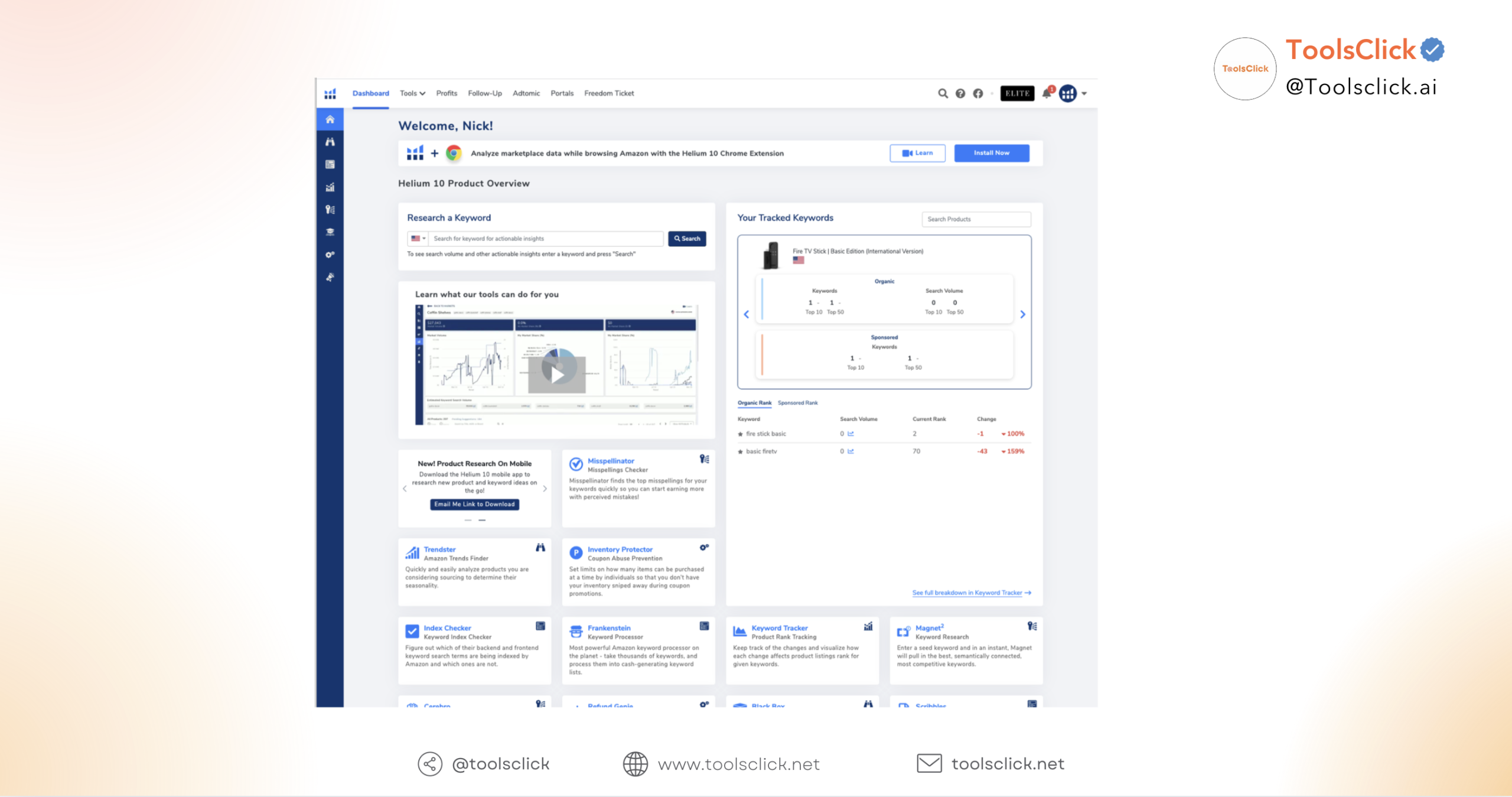Open the help question mark icon
This screenshot has width=1512, height=797.
960,93
